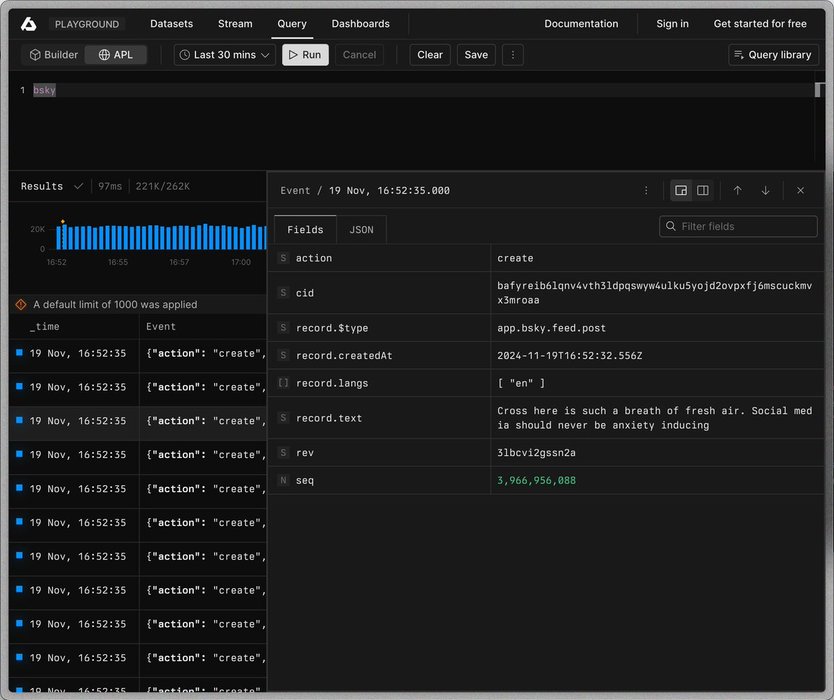Go to the Datasets menu item

point(172,24)
